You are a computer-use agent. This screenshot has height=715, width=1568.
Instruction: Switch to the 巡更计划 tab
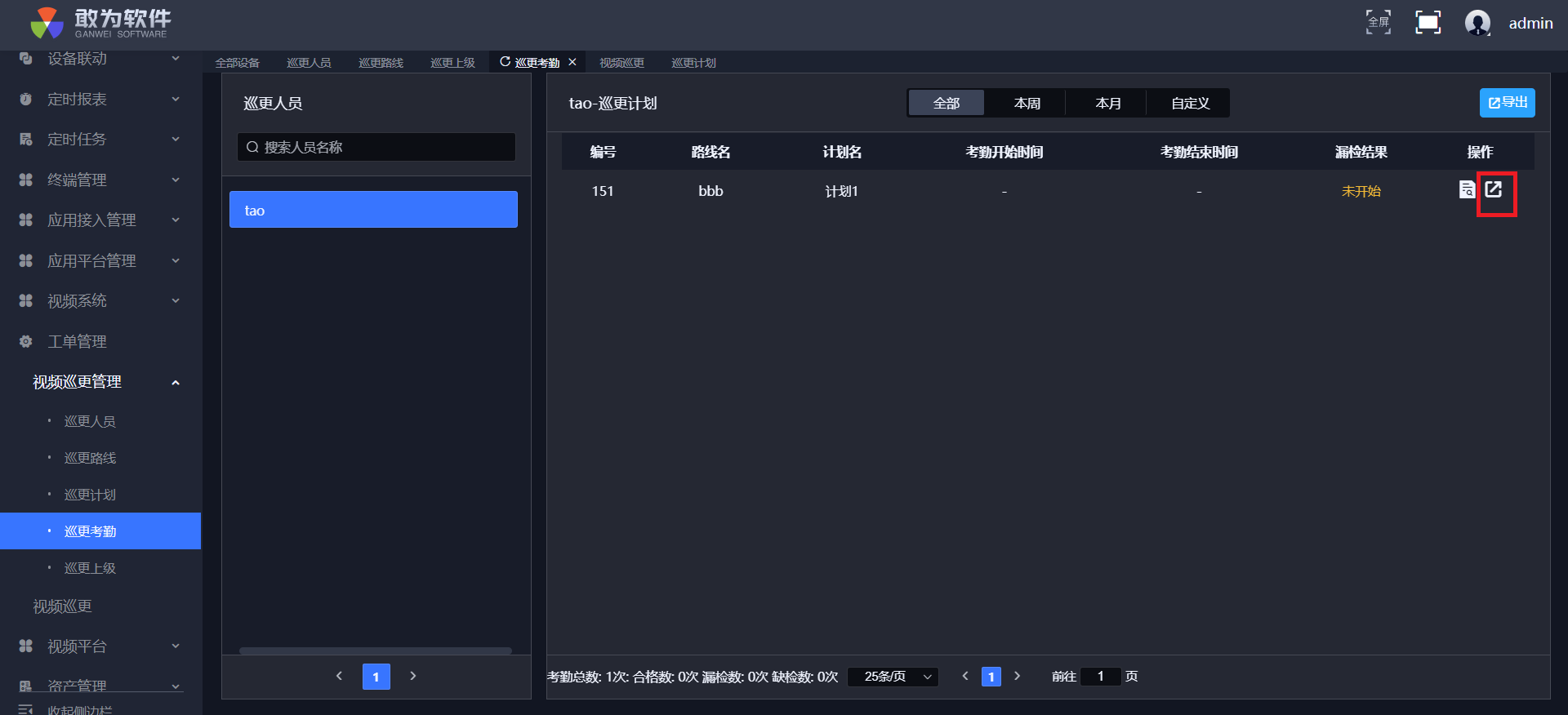point(693,63)
